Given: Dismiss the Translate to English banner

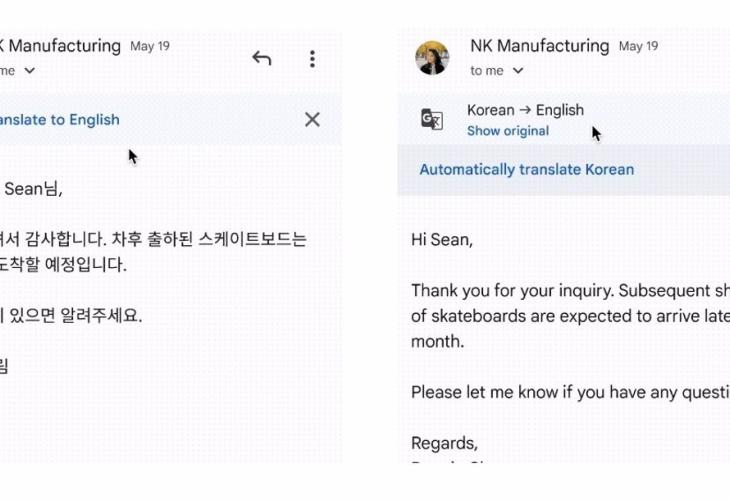Looking at the screenshot, I should [x=312, y=120].
